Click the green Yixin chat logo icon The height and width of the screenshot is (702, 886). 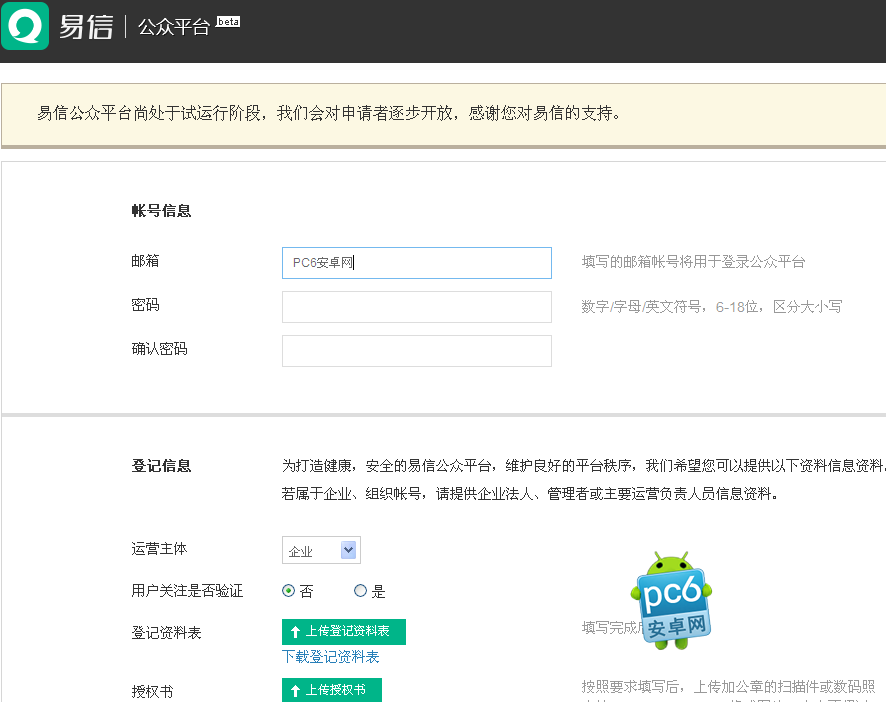click(24, 24)
